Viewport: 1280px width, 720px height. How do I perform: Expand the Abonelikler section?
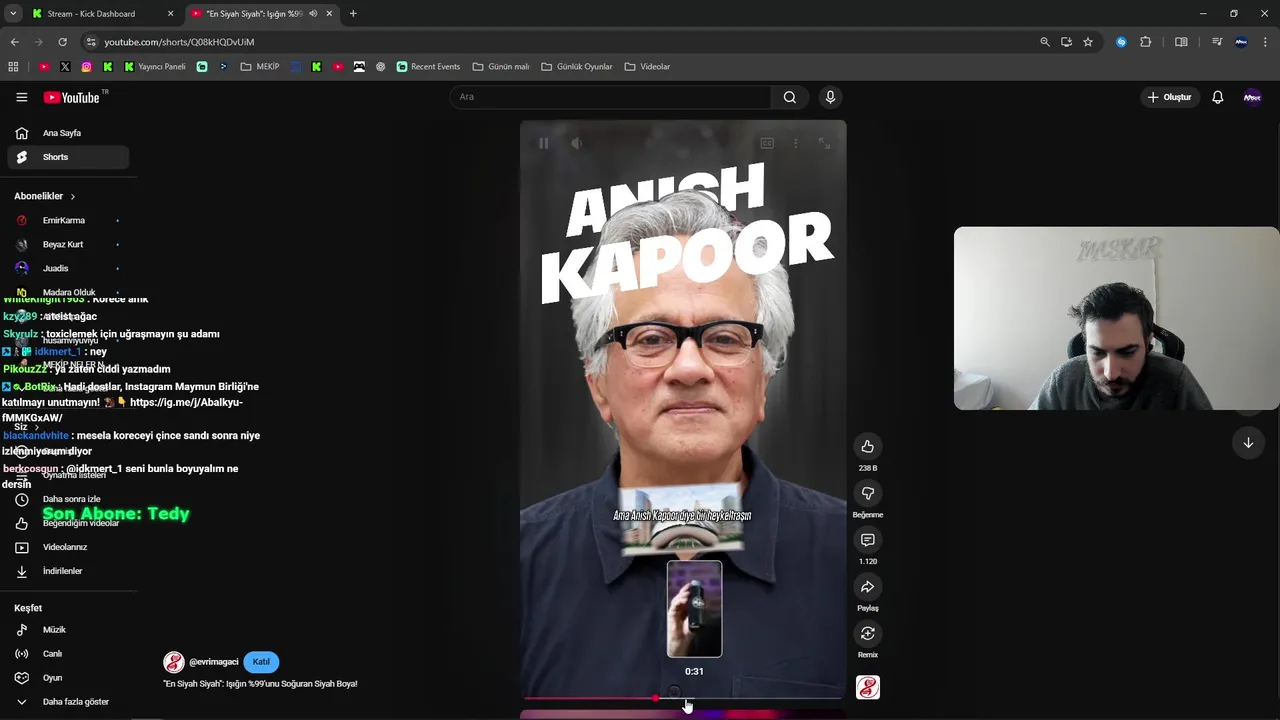[x=45, y=196]
